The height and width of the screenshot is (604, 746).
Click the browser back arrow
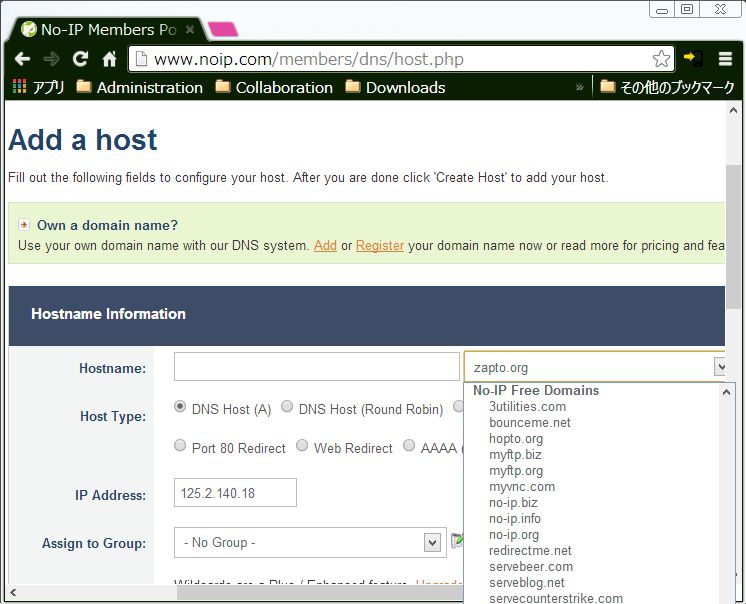coord(22,59)
